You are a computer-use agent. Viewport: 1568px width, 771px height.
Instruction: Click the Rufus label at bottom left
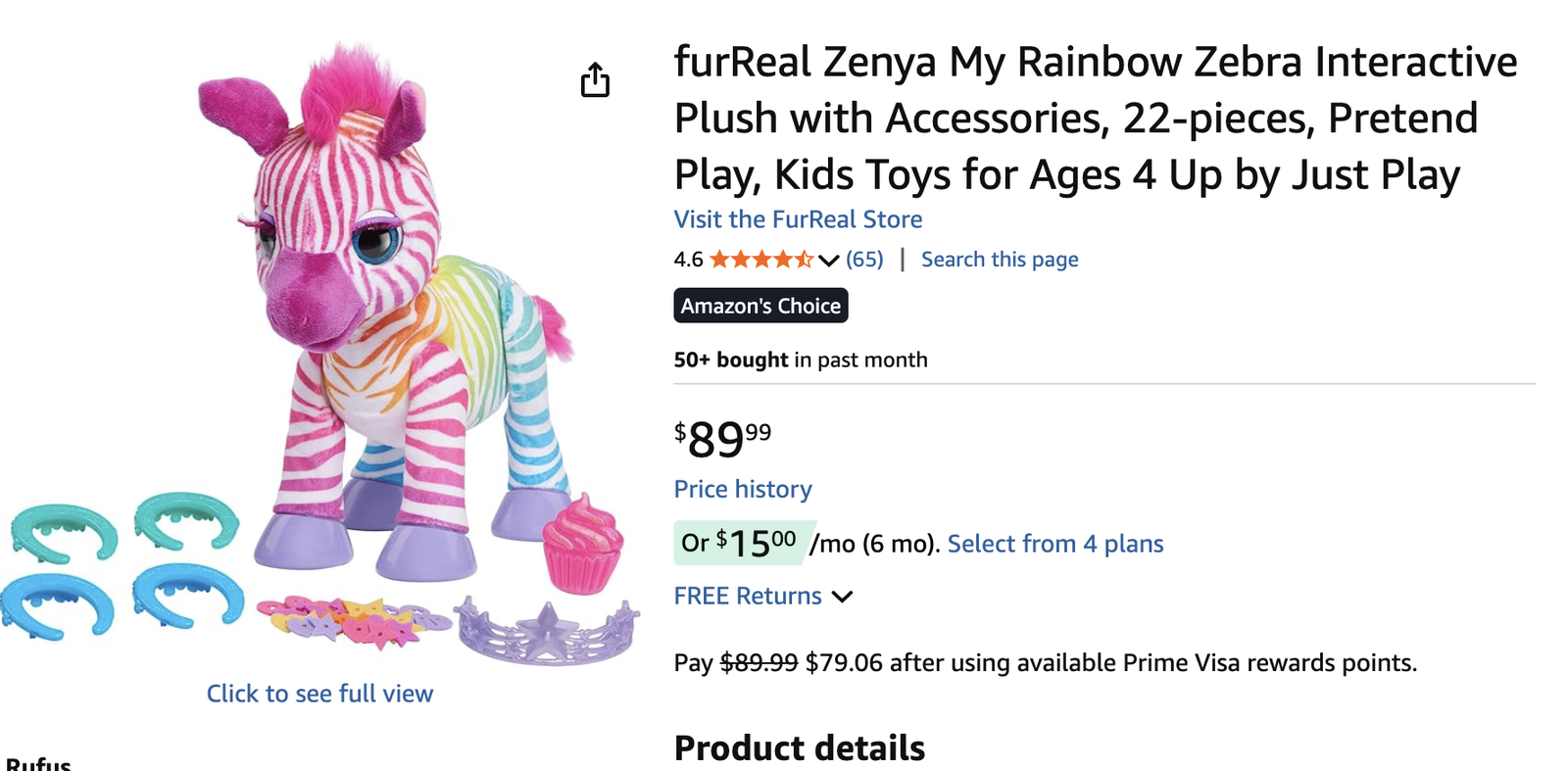coord(37,764)
